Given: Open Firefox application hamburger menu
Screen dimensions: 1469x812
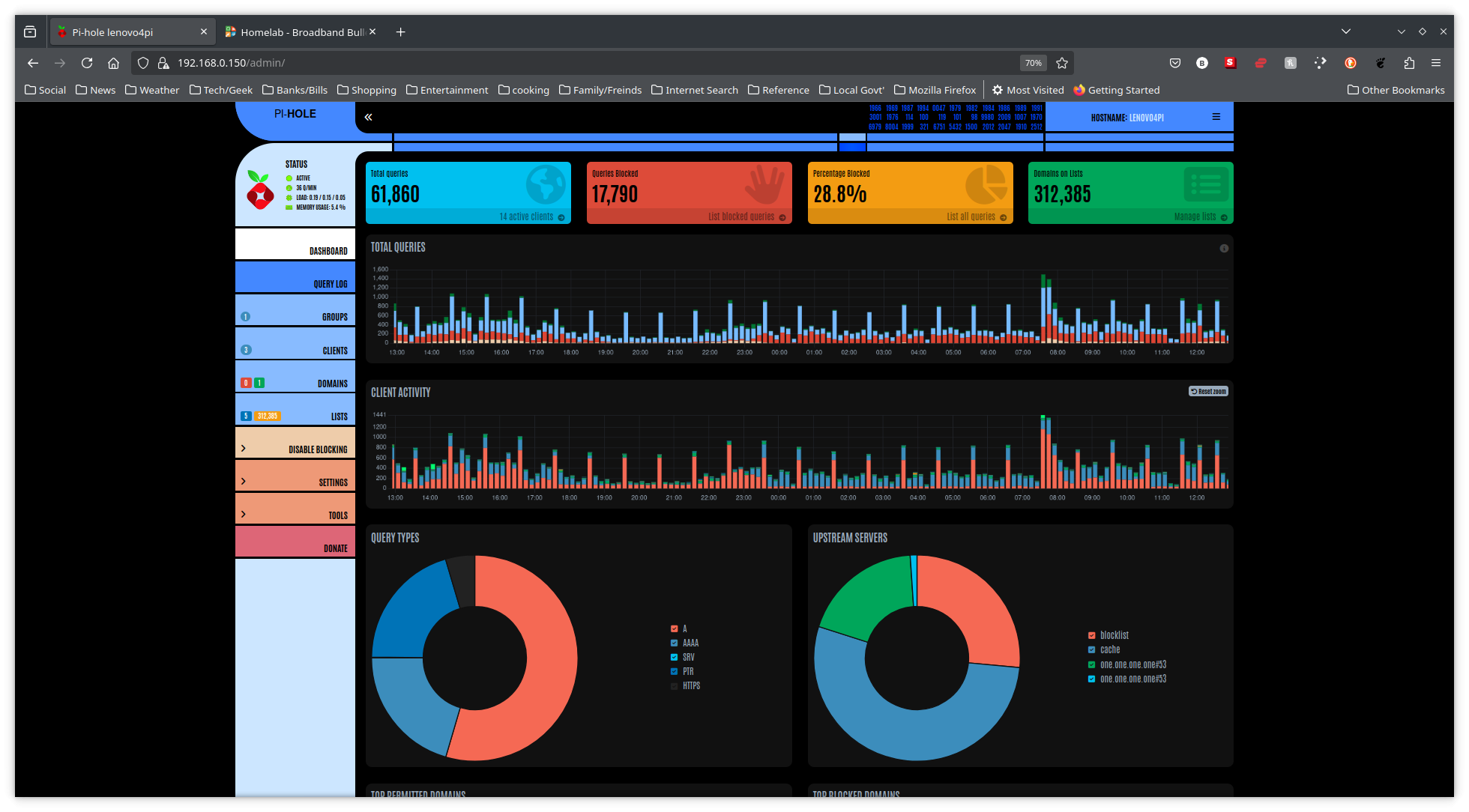Looking at the screenshot, I should click(1436, 63).
